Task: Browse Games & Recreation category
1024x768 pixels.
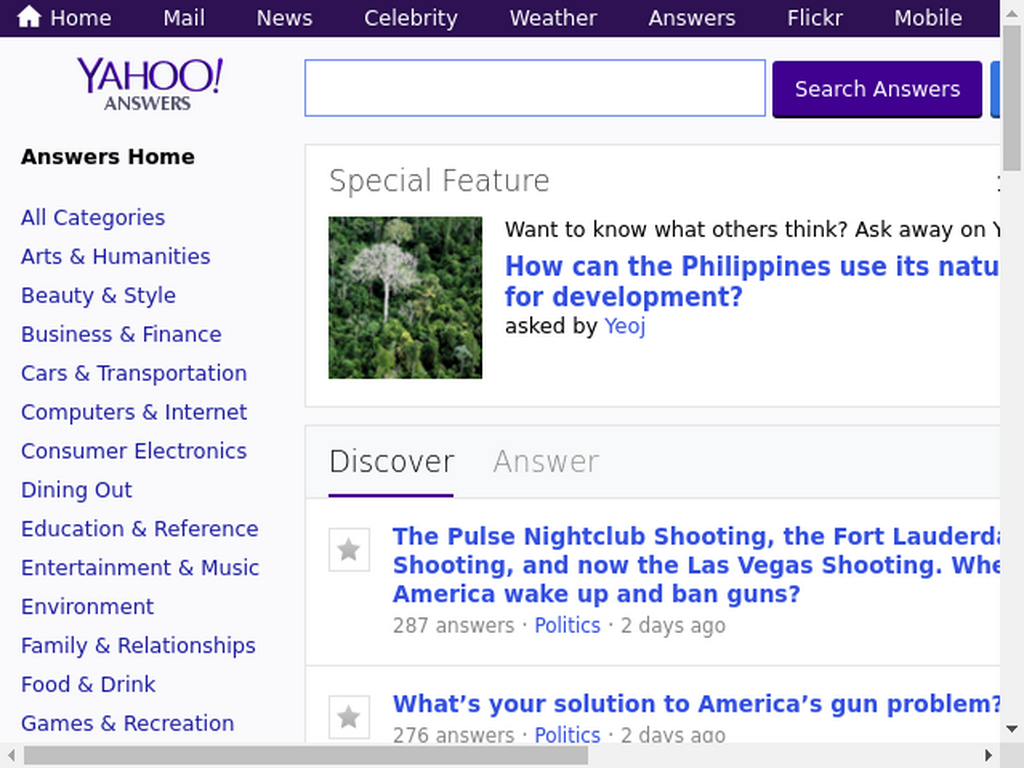Action: pos(127,723)
